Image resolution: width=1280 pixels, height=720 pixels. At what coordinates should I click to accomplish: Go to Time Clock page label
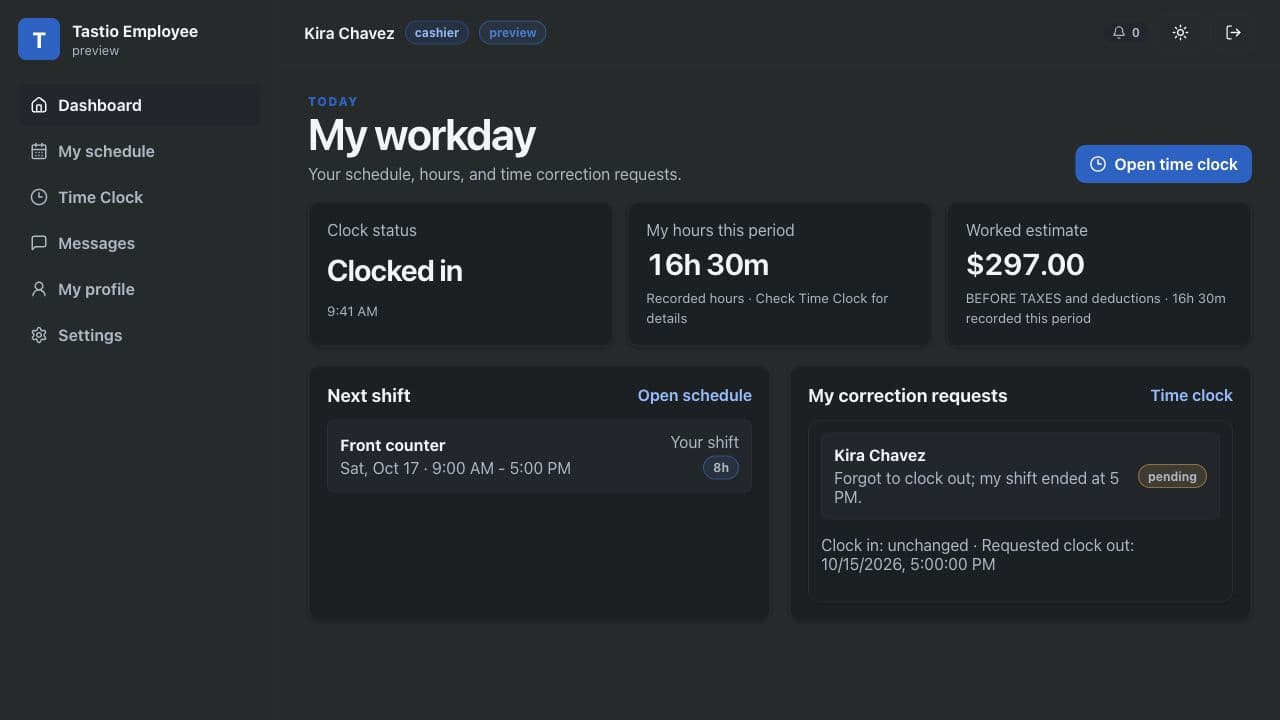coord(100,197)
